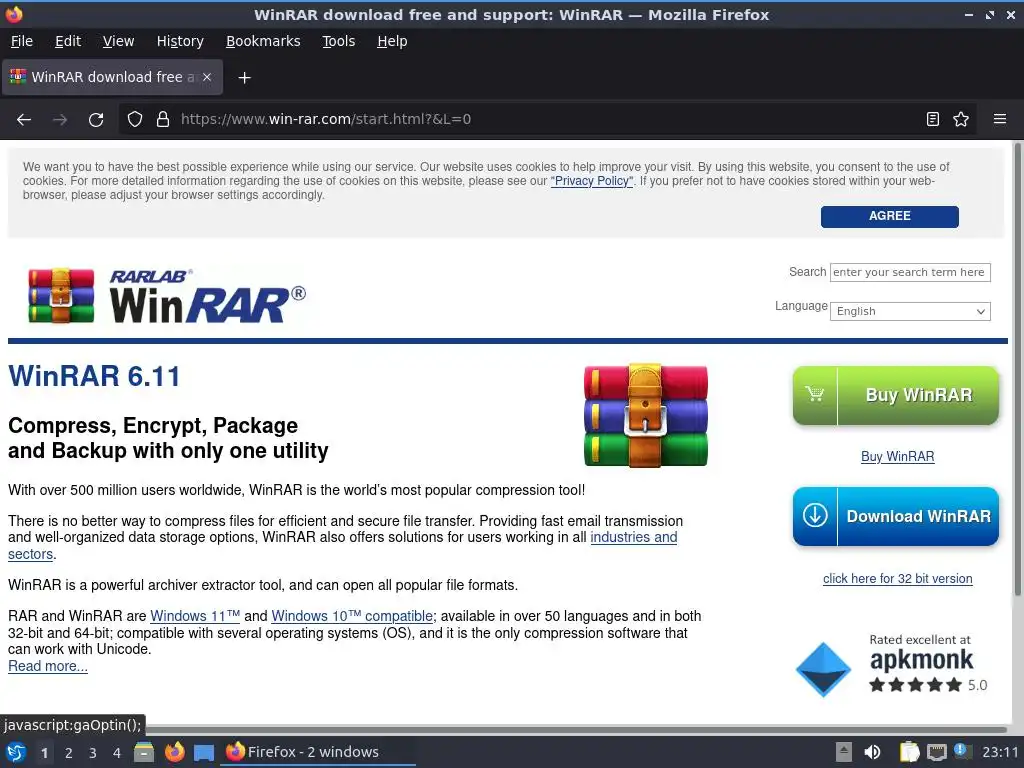
Task: Open the volume control in tray
Action: [872, 752]
